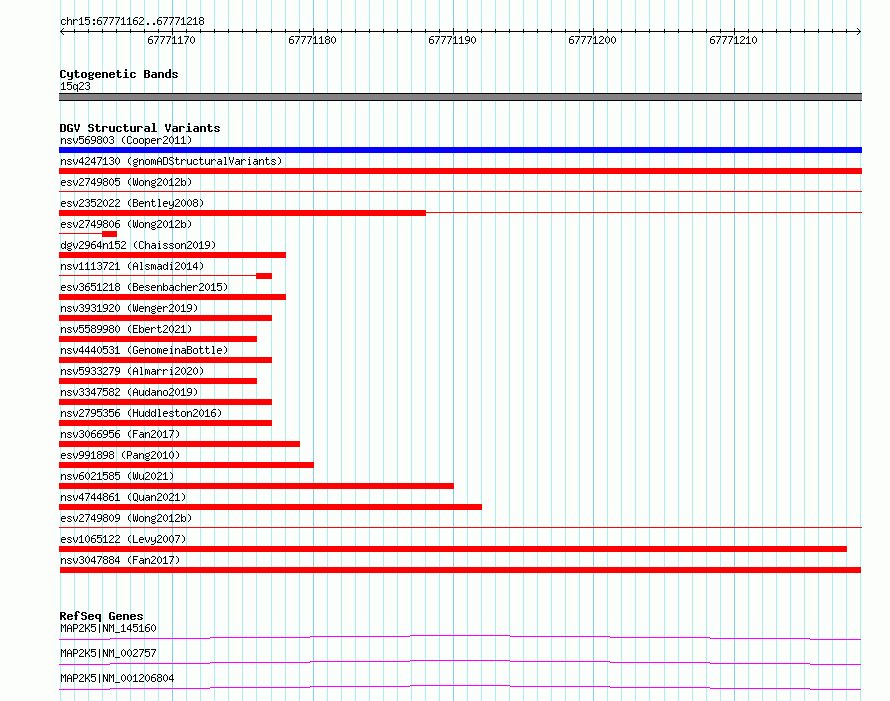Click the red nsv6021585 Wu2021 variant bar
The height and width of the screenshot is (701, 890).
[257, 486]
